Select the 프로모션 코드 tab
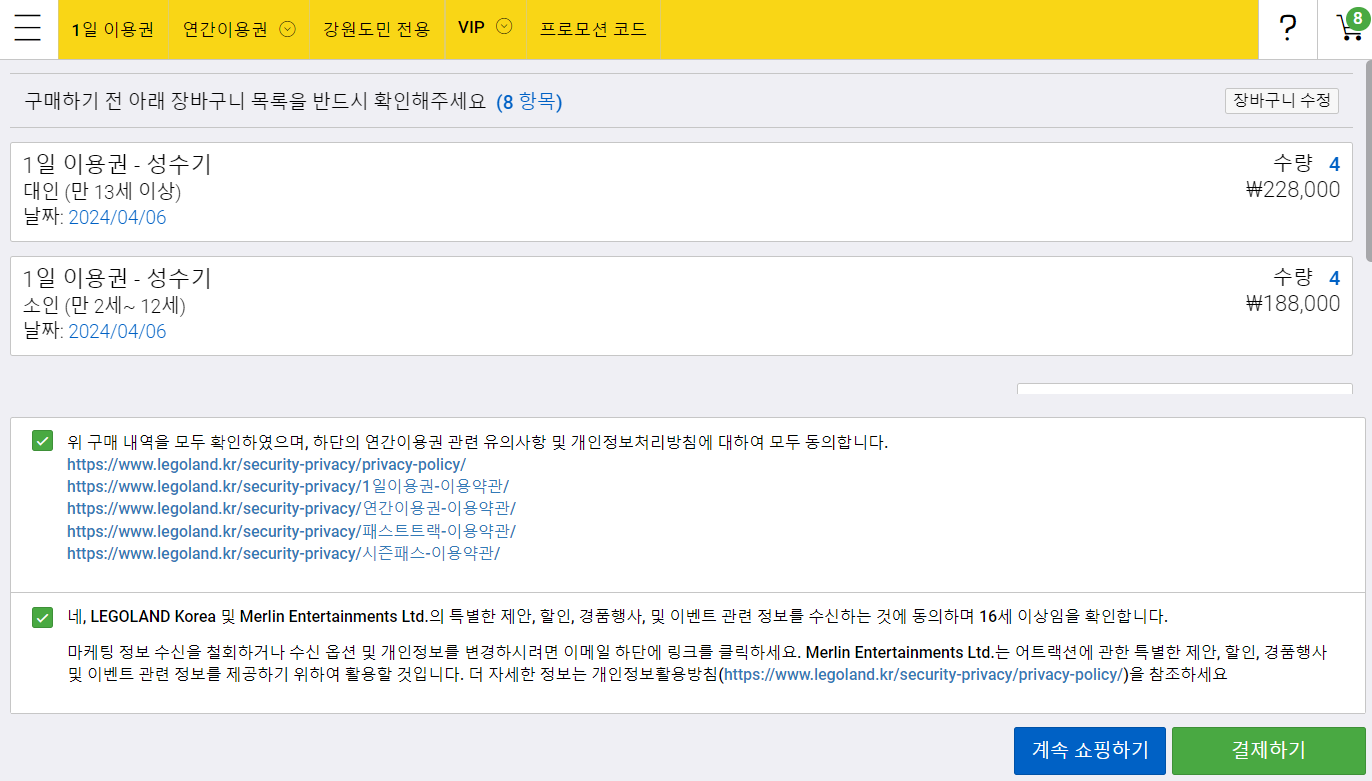This screenshot has height=781, width=1372. 593,29
